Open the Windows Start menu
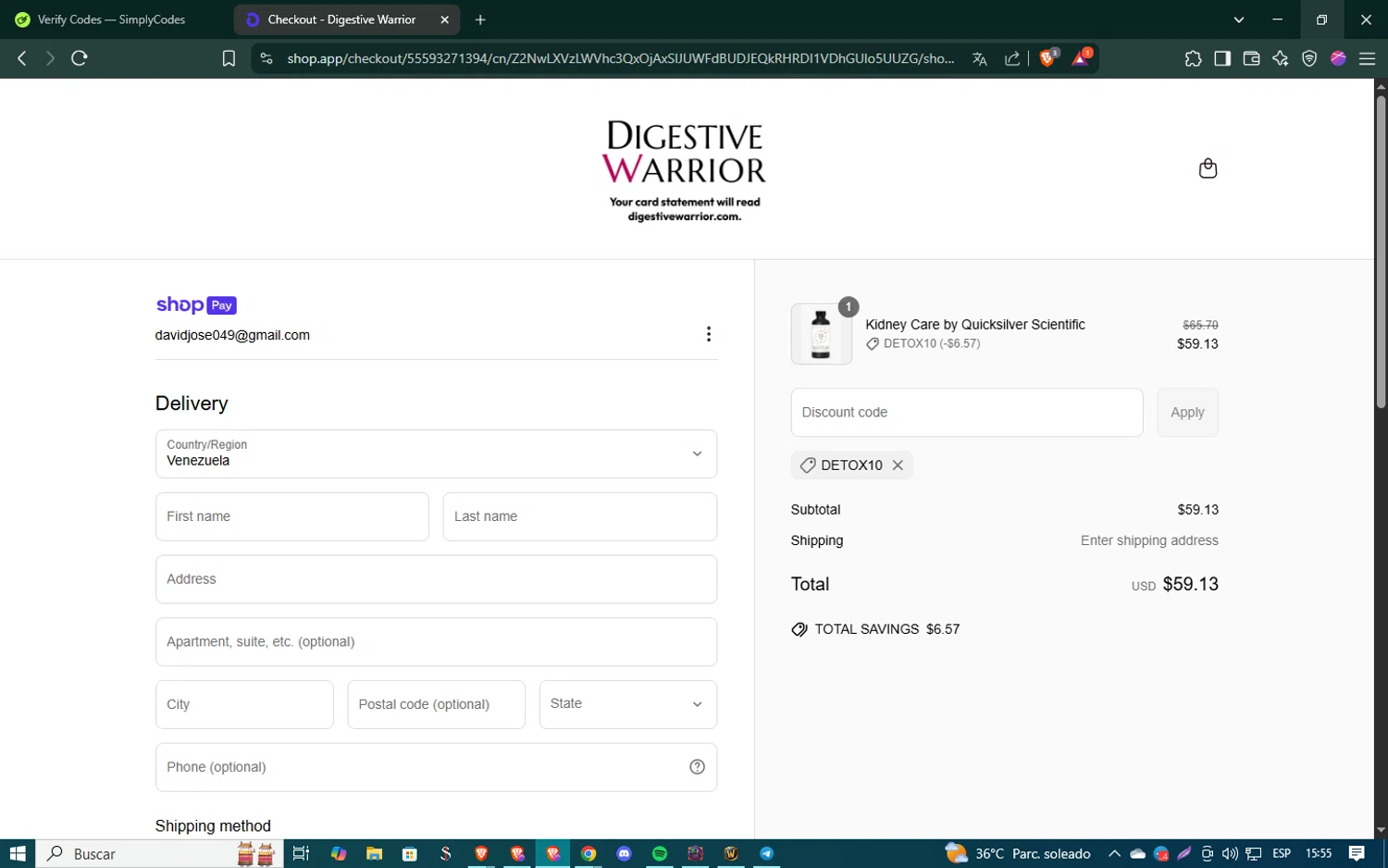The height and width of the screenshot is (868, 1388). point(18,853)
